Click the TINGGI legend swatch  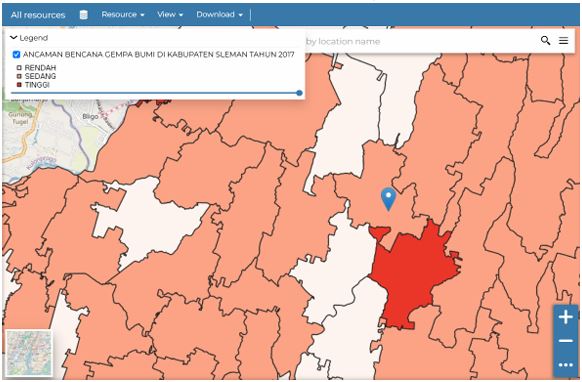tap(19, 85)
